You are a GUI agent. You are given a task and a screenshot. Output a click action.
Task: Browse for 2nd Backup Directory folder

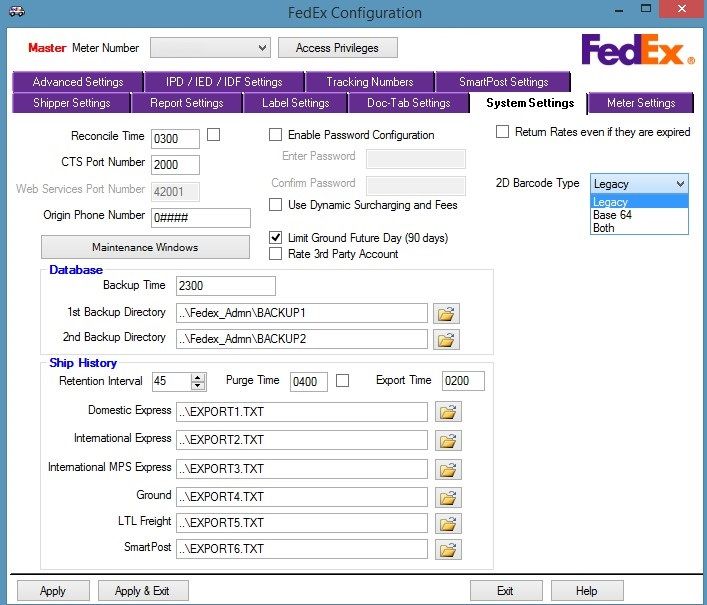coord(446,339)
